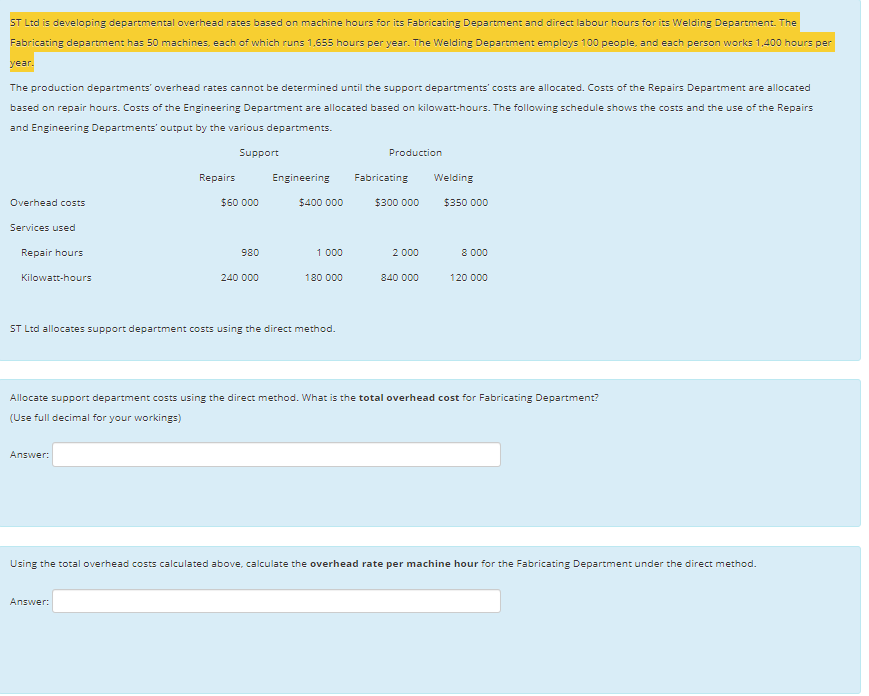Viewport: 869px width, 696px height.
Task: Click the Production column header
Action: 416,152
